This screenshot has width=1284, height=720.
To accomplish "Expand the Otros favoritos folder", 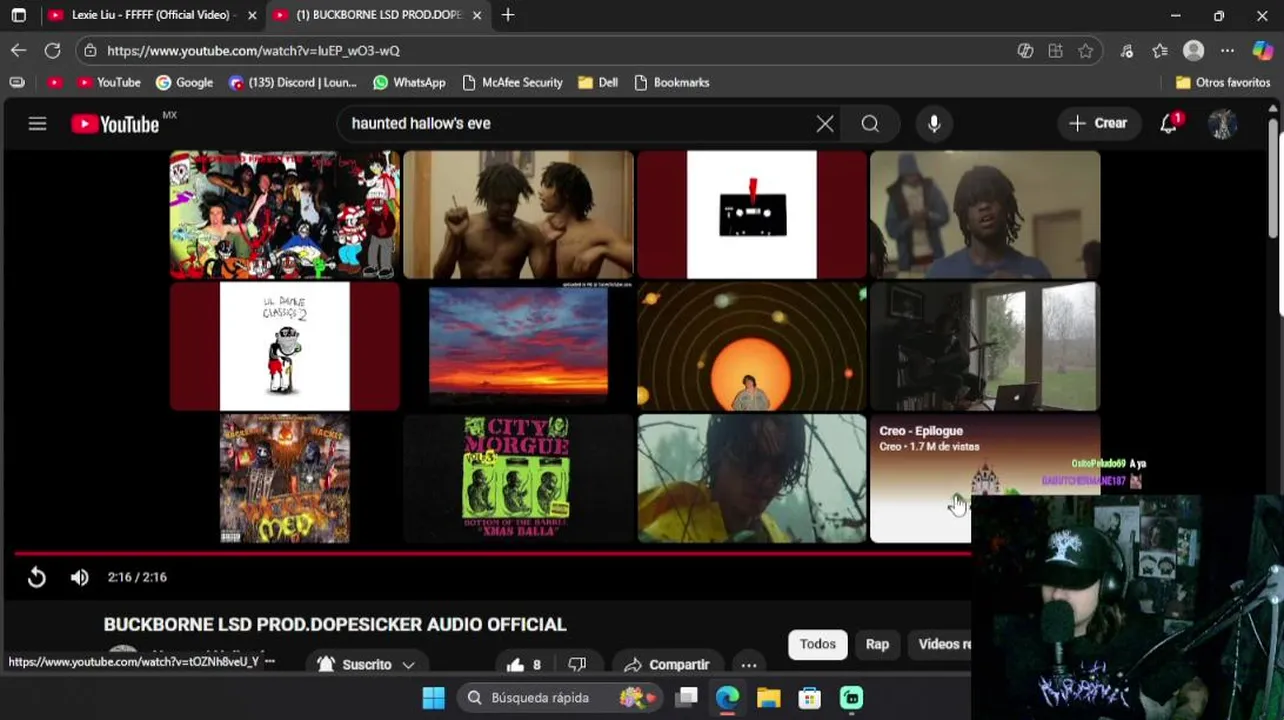I will point(1223,82).
